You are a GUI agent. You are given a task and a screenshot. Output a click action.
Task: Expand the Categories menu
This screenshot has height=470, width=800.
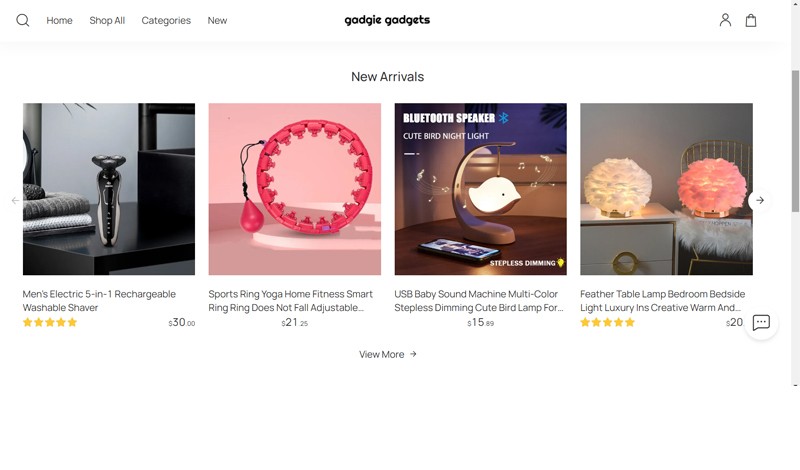pyautogui.click(x=166, y=20)
